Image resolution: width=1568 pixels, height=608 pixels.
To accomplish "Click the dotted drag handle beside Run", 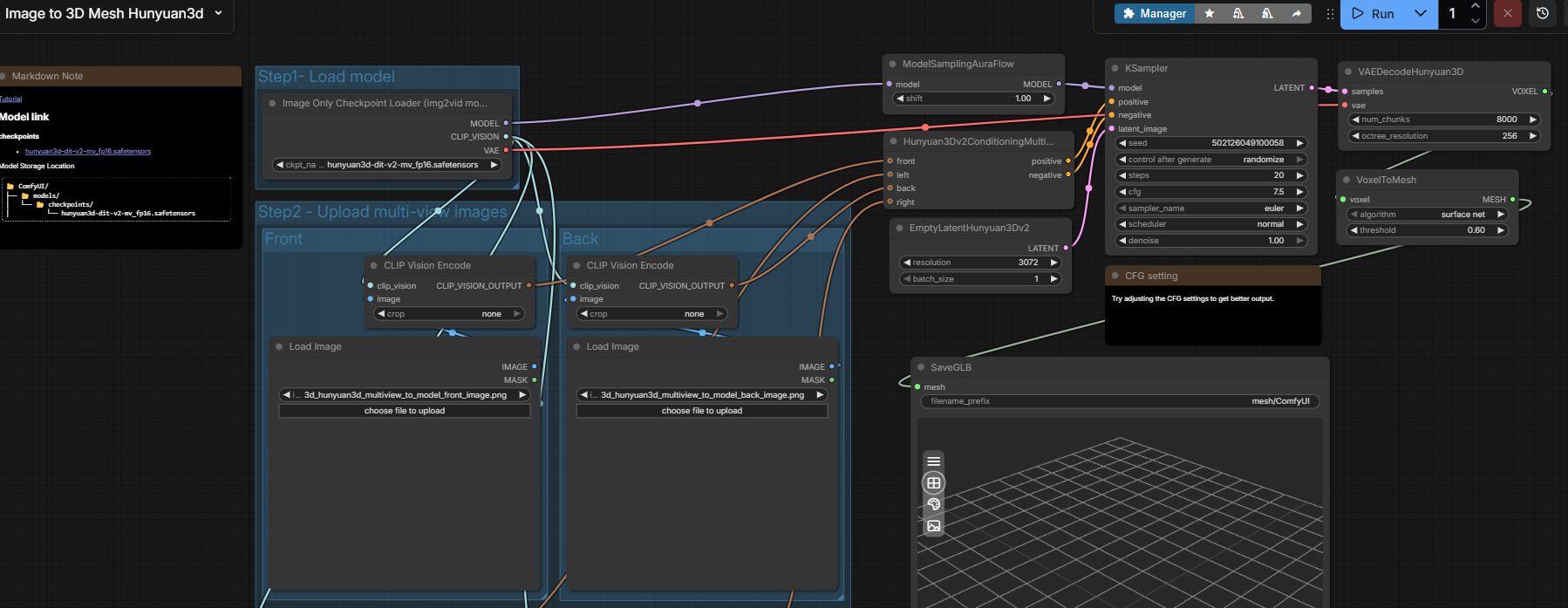I will coord(1330,14).
